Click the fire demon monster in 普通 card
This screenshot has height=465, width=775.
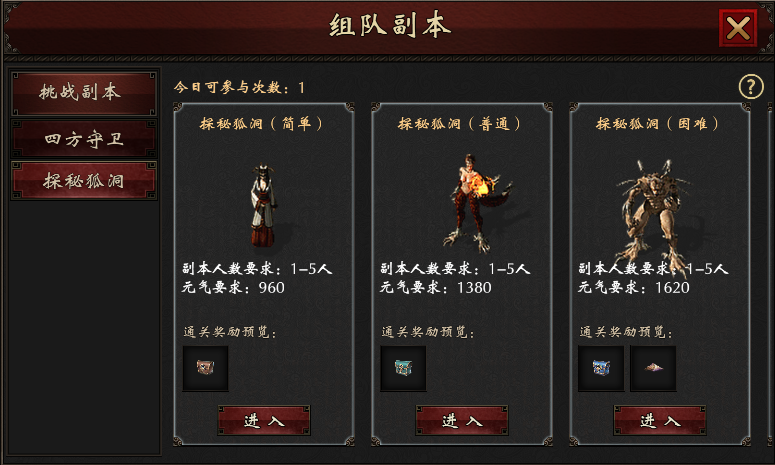[473, 203]
